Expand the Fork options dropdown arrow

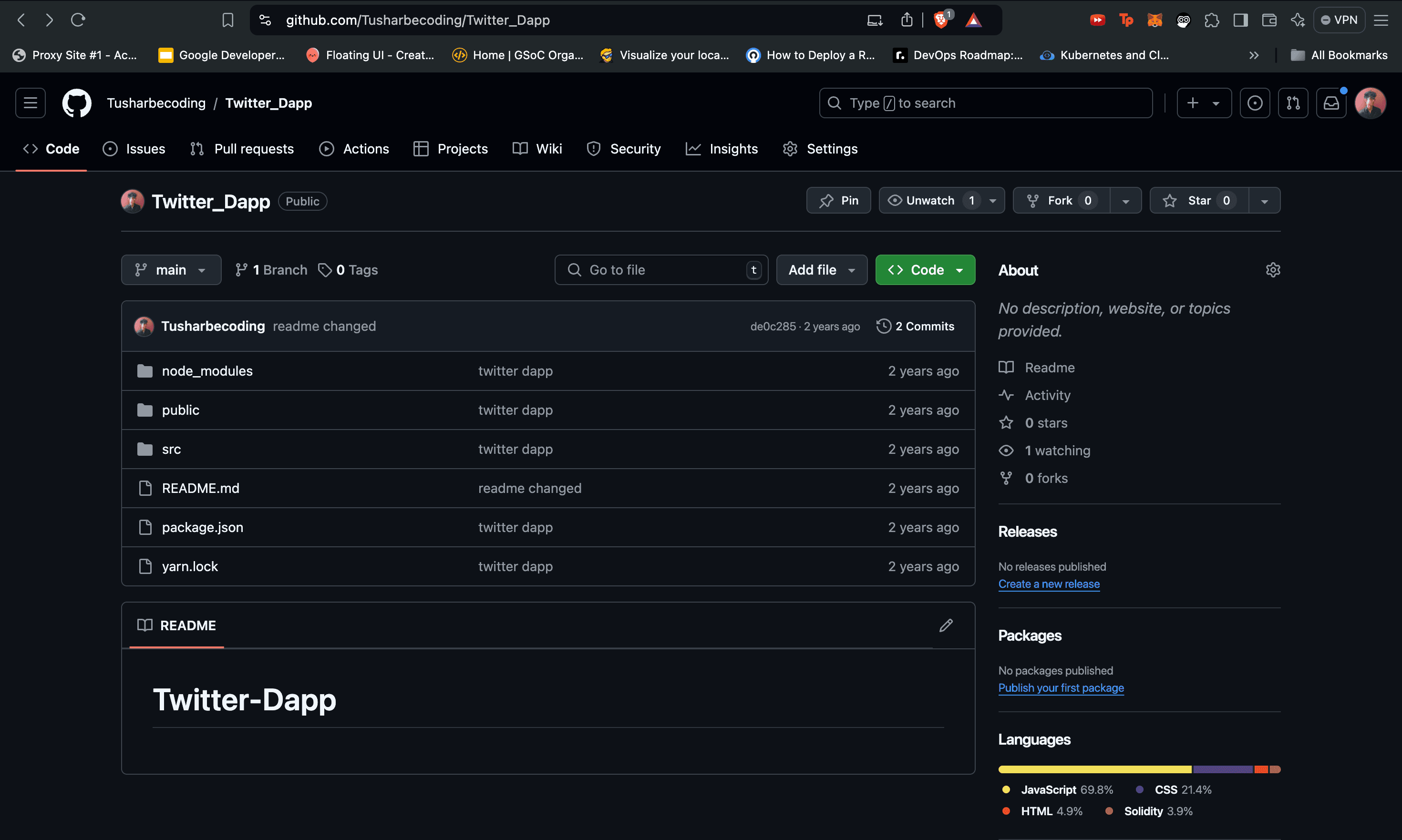click(1126, 201)
